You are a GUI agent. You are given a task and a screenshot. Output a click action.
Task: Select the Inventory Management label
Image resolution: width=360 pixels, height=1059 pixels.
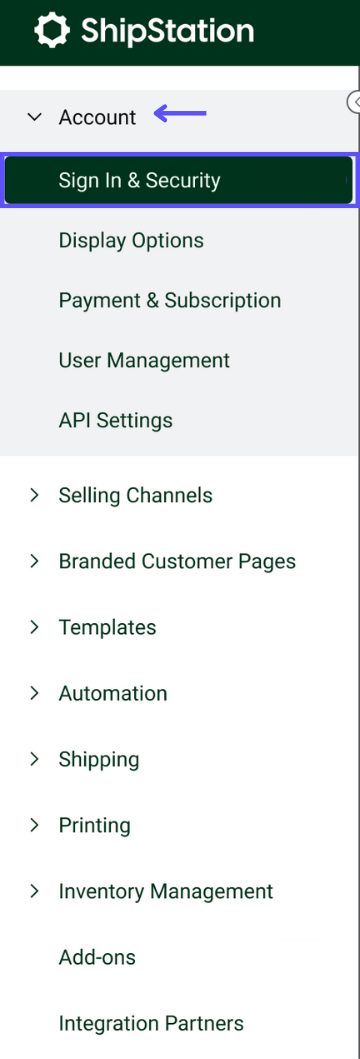[x=166, y=892]
